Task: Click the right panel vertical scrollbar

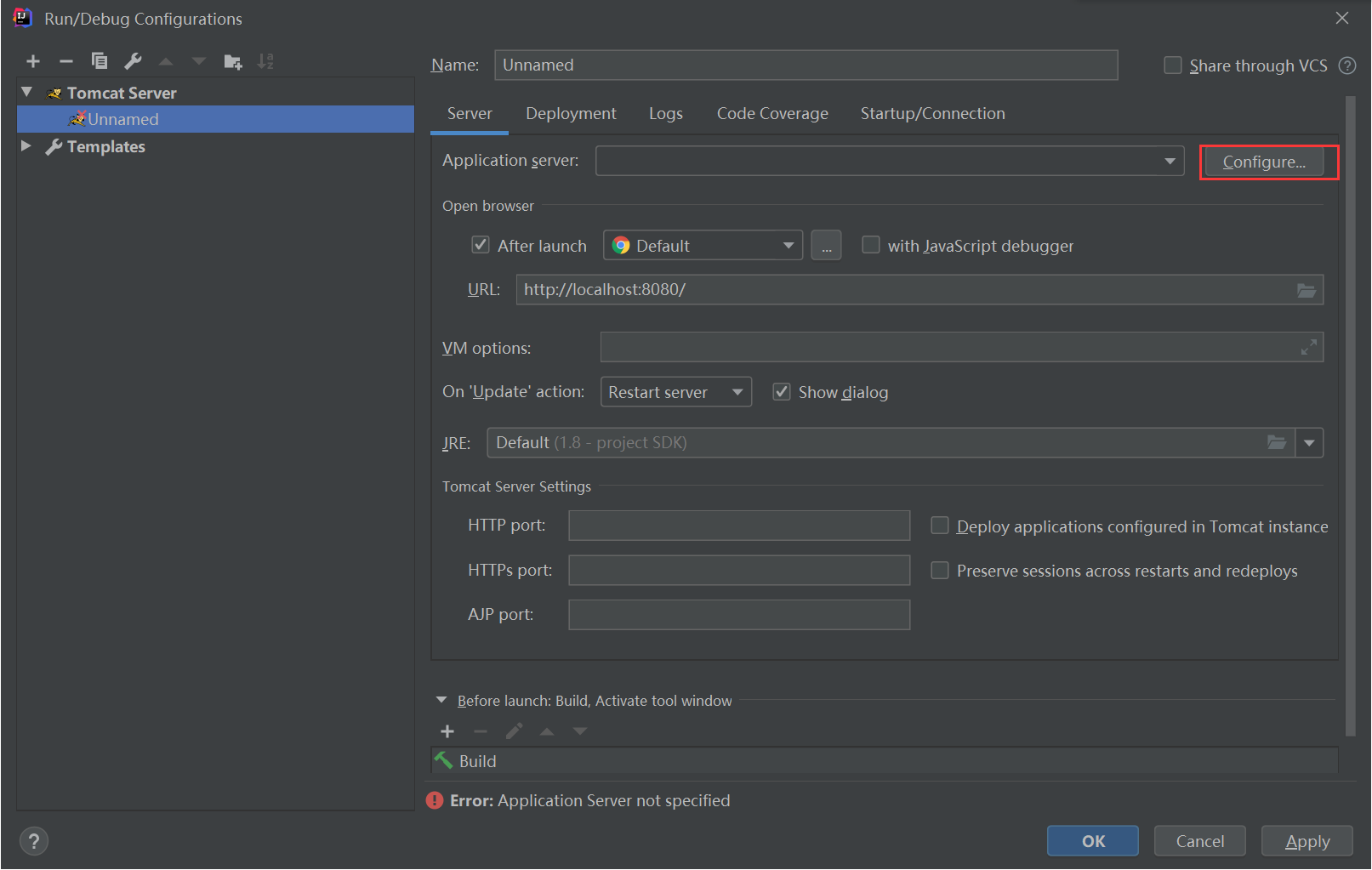Action: (1351, 417)
